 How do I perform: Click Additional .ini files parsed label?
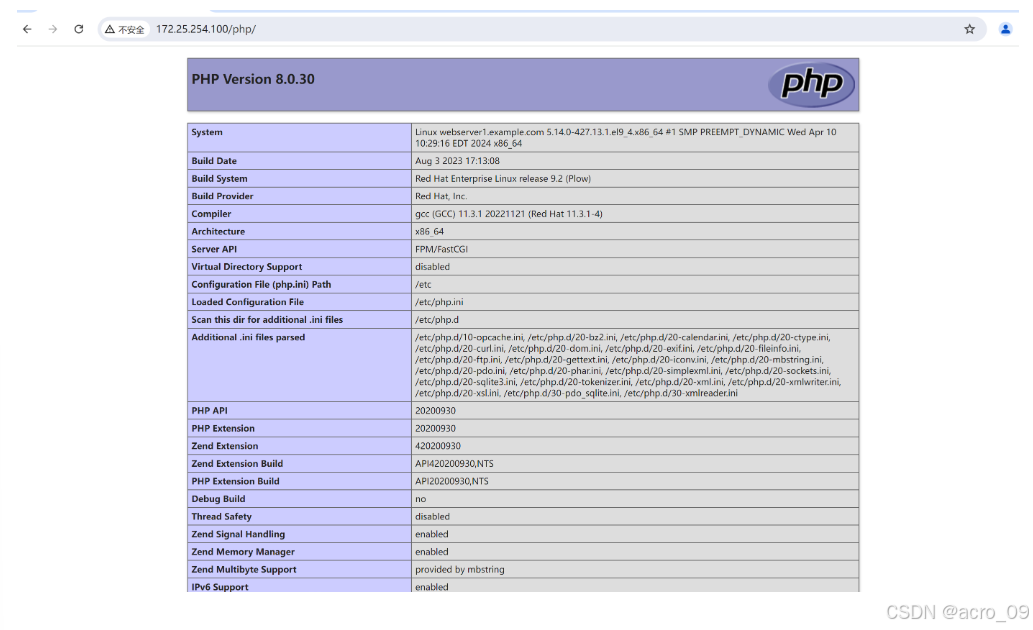click(x=248, y=337)
